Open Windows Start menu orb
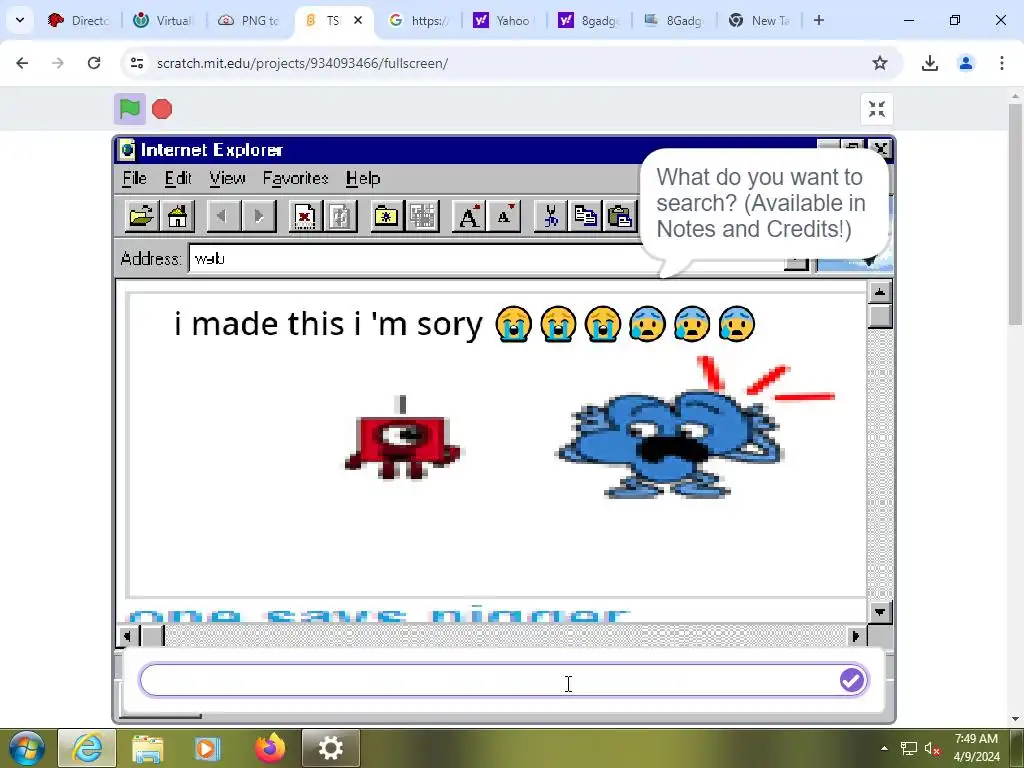The image size is (1024, 768). [x=26, y=748]
